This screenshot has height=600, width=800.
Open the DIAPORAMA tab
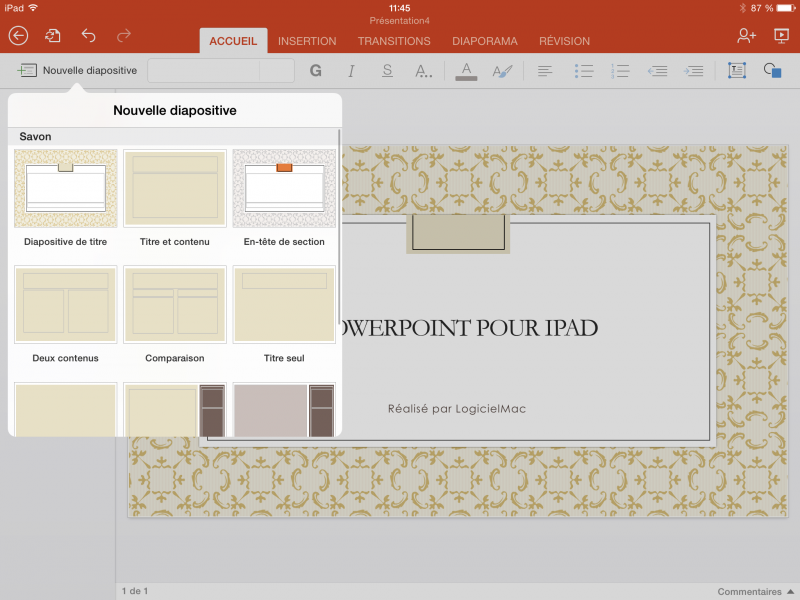point(485,41)
